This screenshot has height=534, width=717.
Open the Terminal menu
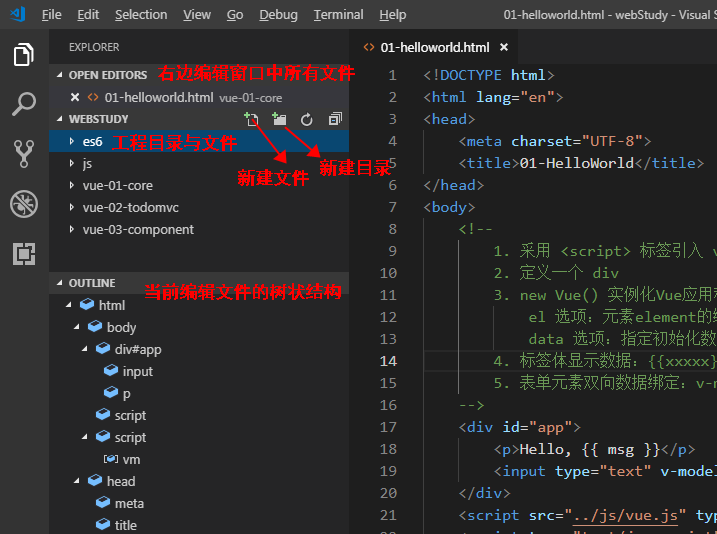338,15
